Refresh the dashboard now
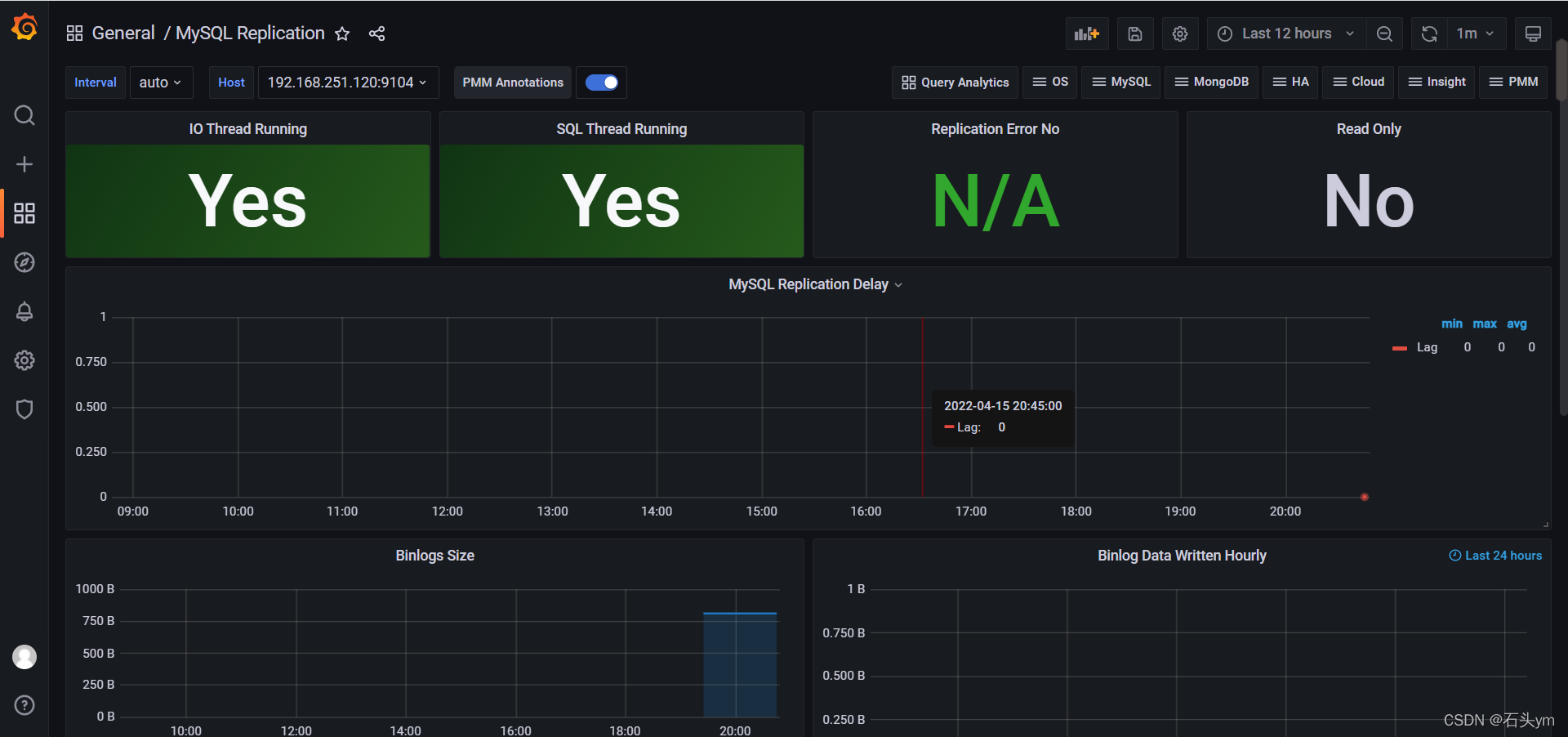 [1429, 33]
